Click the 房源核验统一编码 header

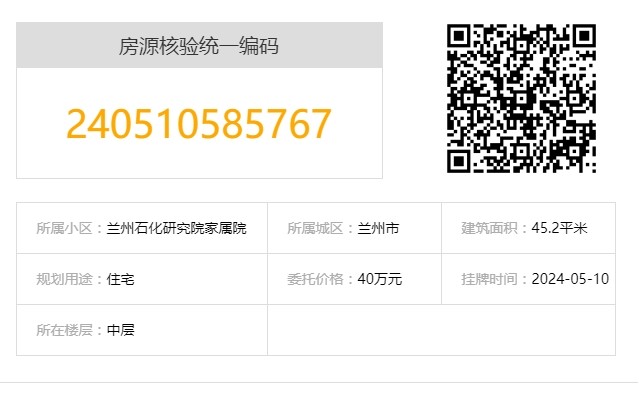pos(199,46)
